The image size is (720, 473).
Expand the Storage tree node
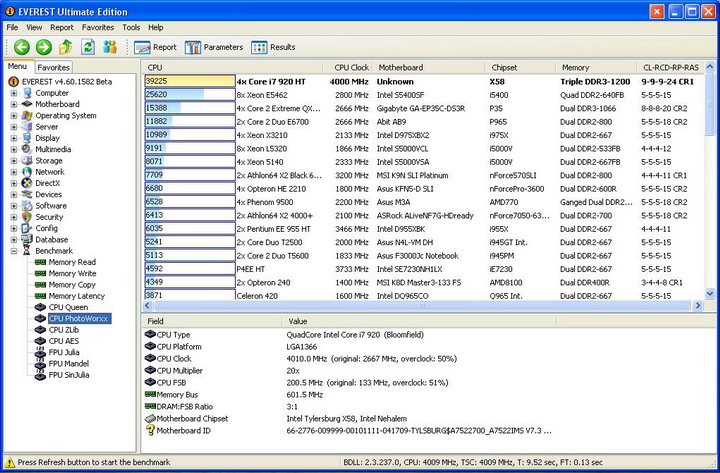14,160
